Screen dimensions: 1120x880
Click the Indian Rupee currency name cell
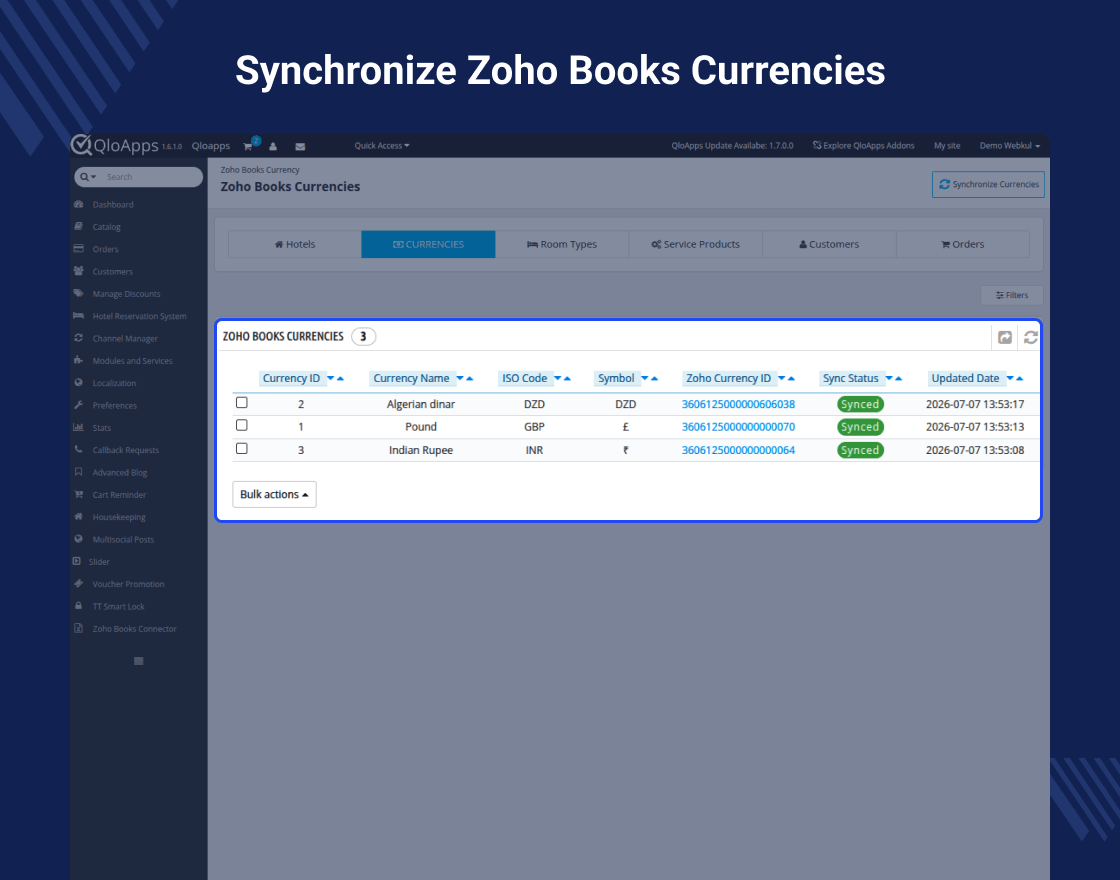pos(421,450)
